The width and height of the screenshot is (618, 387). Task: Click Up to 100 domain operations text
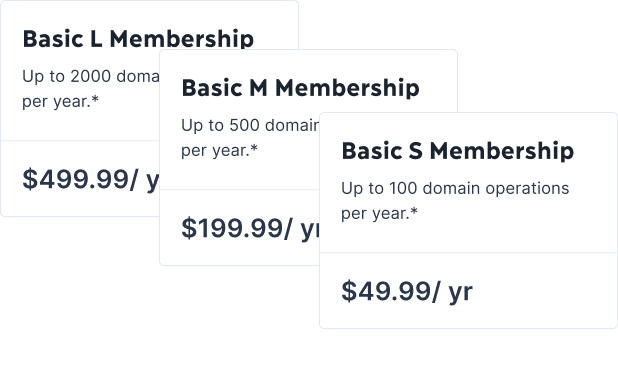[x=455, y=188]
